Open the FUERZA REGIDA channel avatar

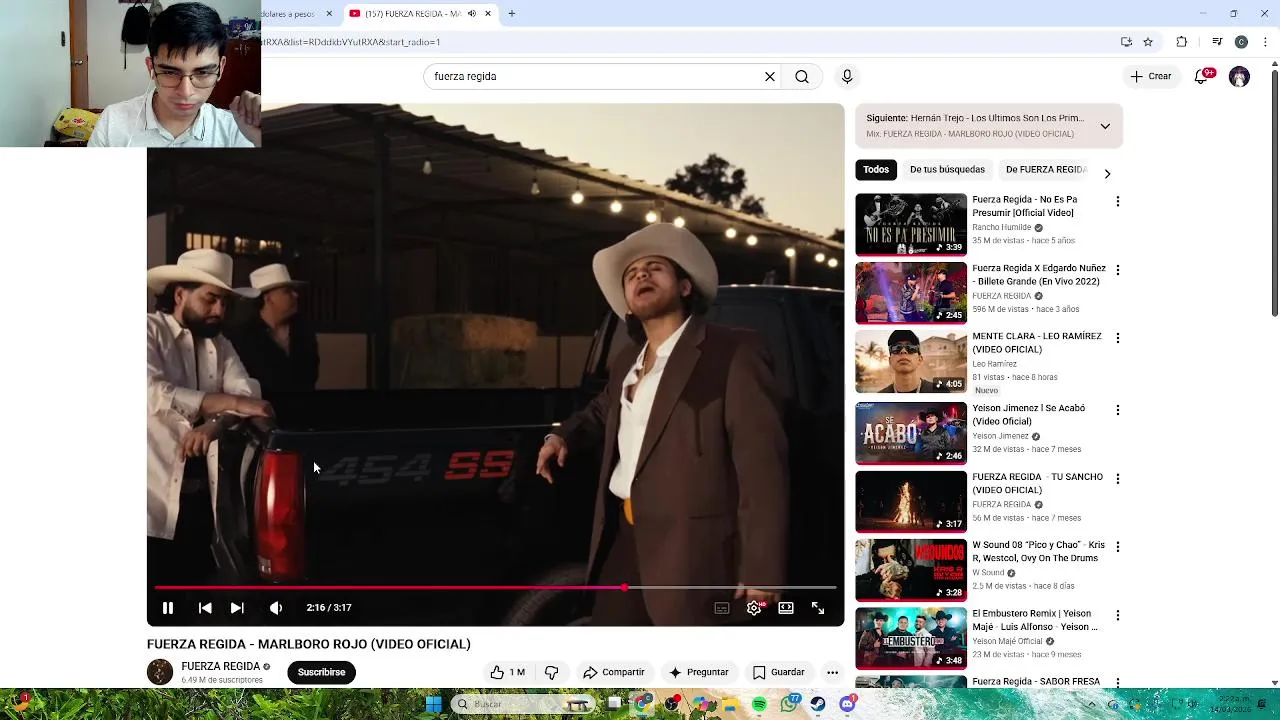[x=160, y=672]
